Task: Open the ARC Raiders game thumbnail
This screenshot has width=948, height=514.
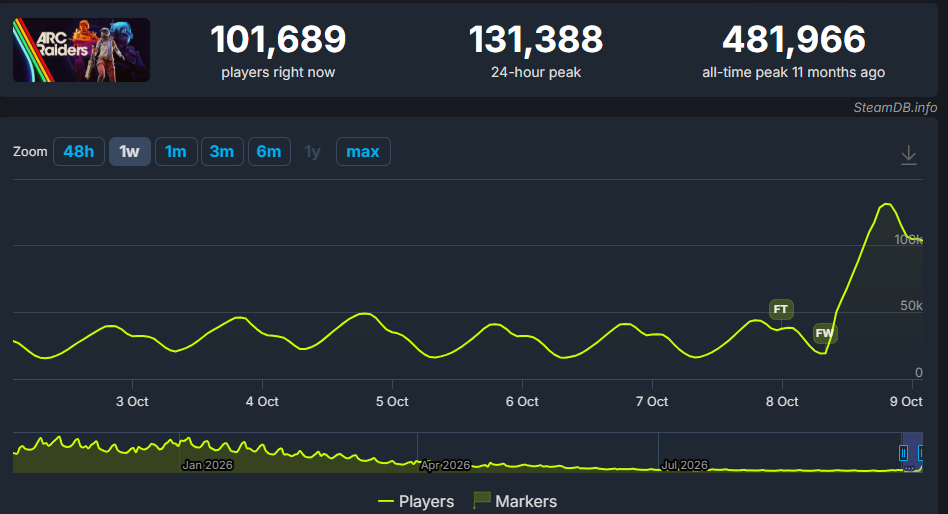Action: (x=82, y=50)
